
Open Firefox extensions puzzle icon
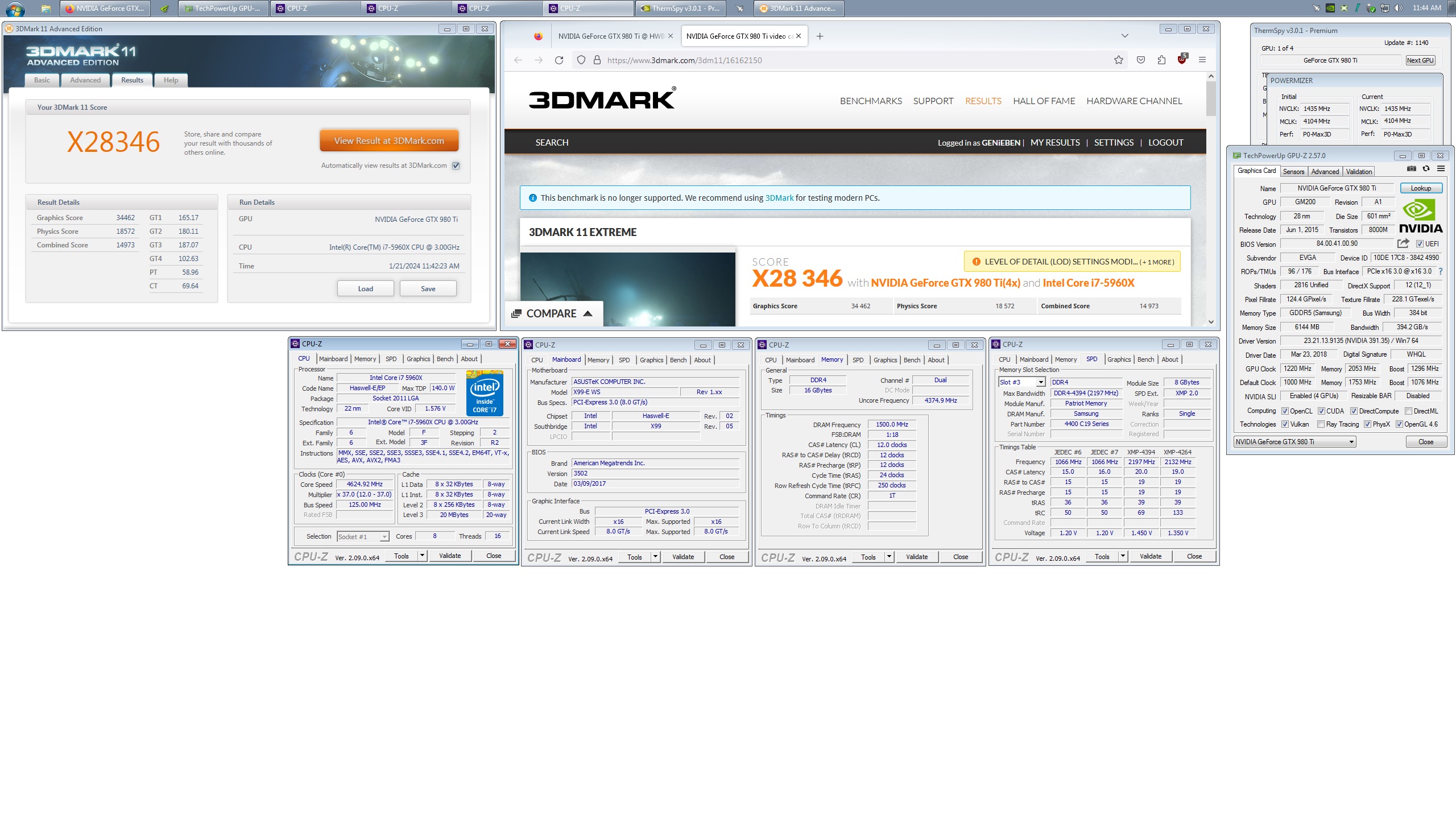pyautogui.click(x=1161, y=60)
